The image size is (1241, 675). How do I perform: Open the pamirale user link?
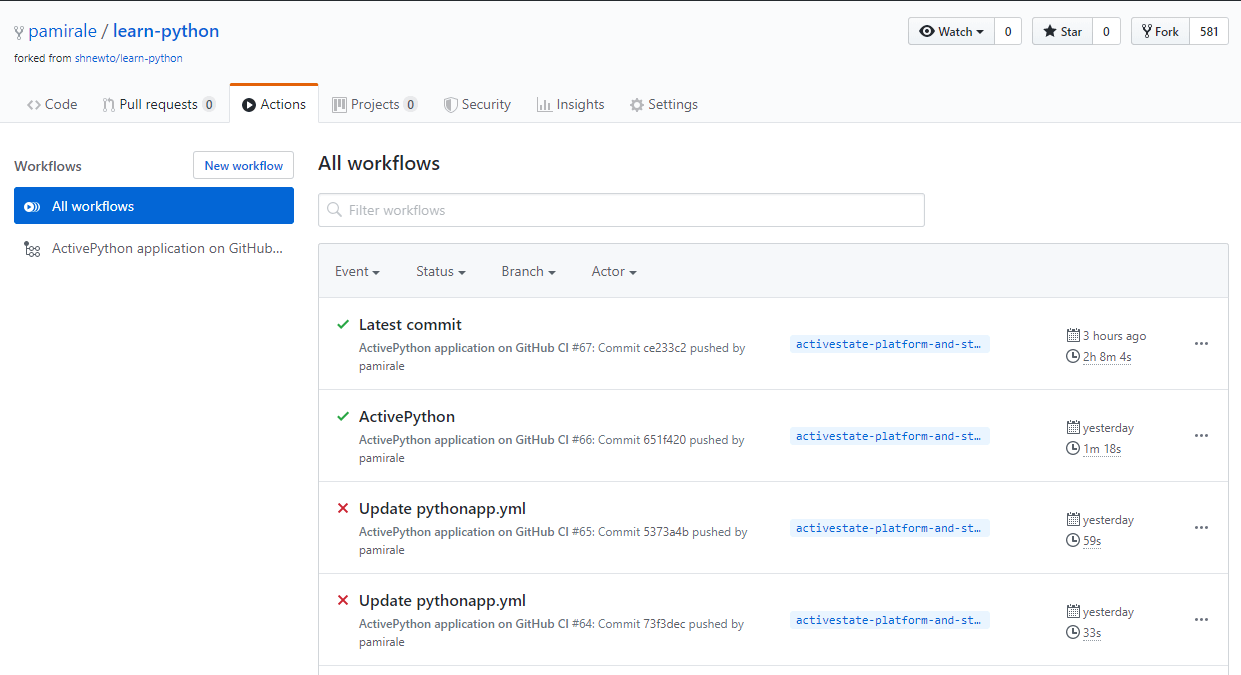(62, 31)
